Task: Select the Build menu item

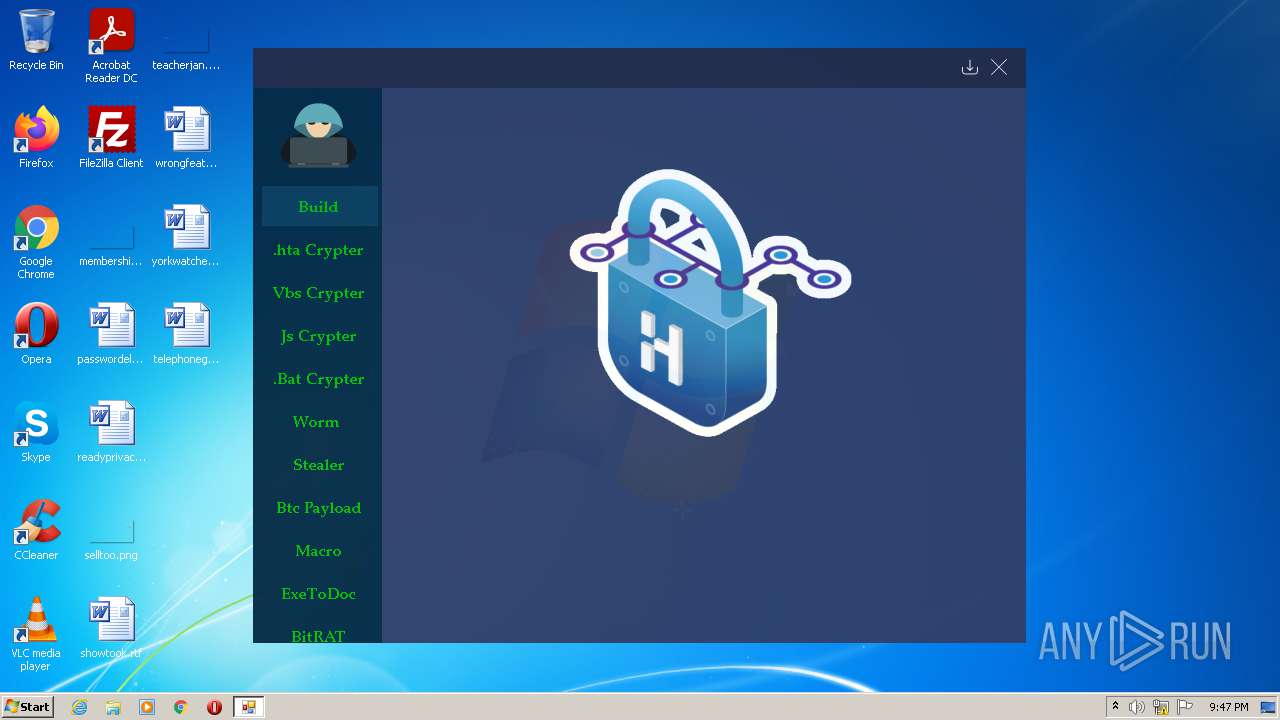Action: click(x=319, y=206)
